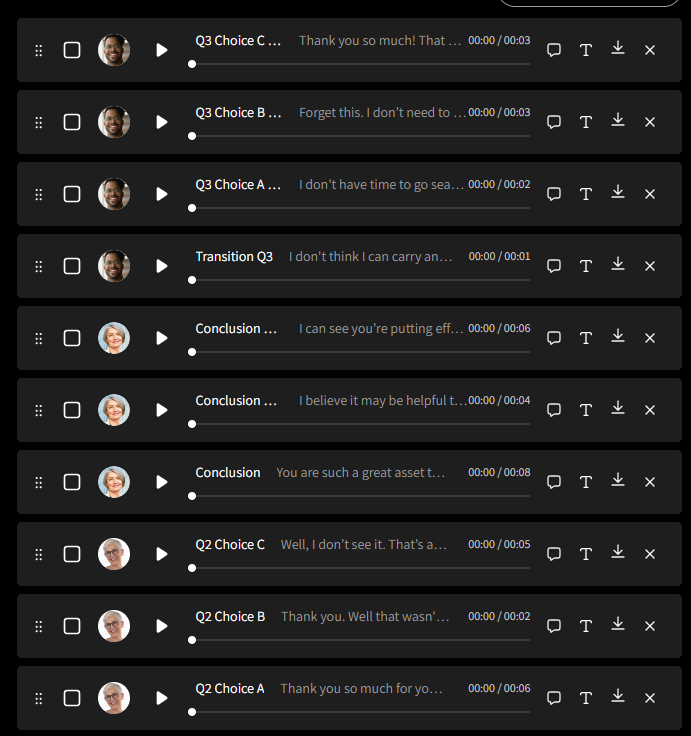Download the Q2 Choice A clip
This screenshot has width=691, height=736.
click(618, 696)
